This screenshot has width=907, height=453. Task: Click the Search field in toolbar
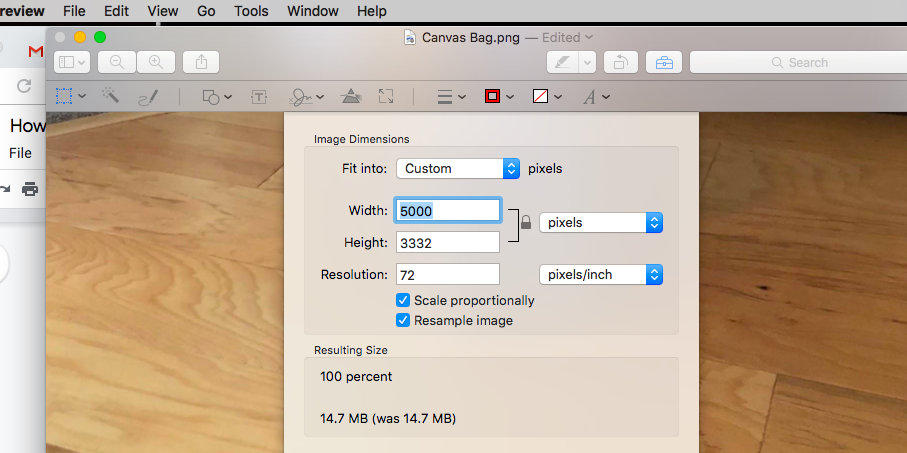(x=797, y=62)
